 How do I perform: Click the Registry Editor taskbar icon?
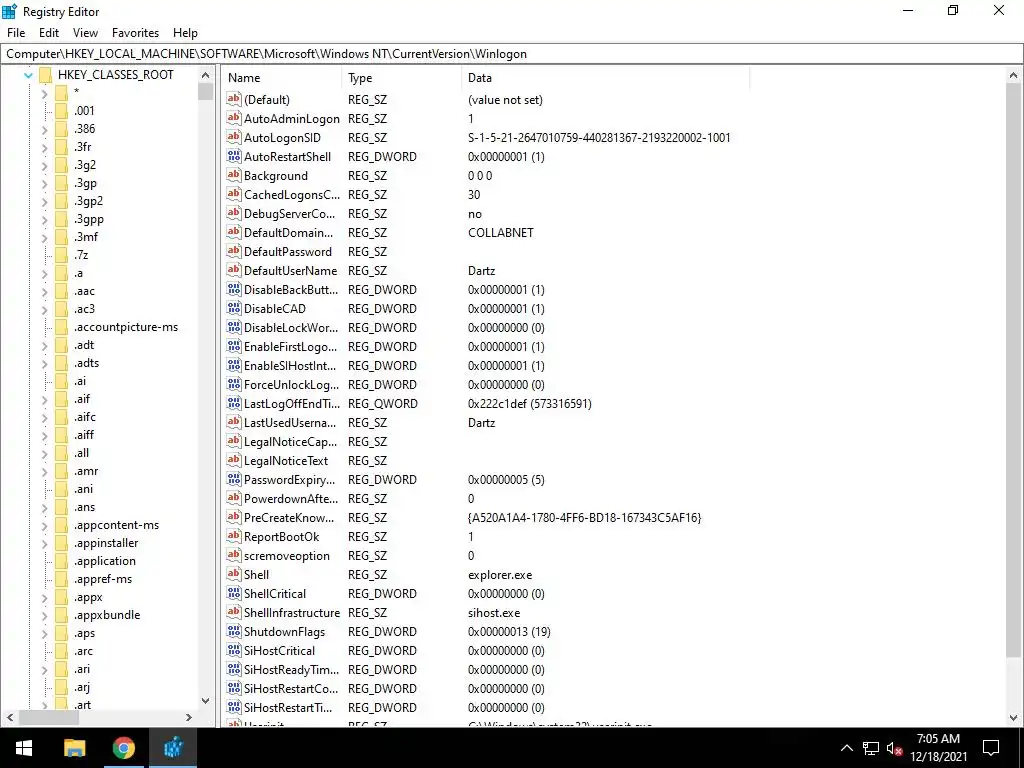(172, 748)
